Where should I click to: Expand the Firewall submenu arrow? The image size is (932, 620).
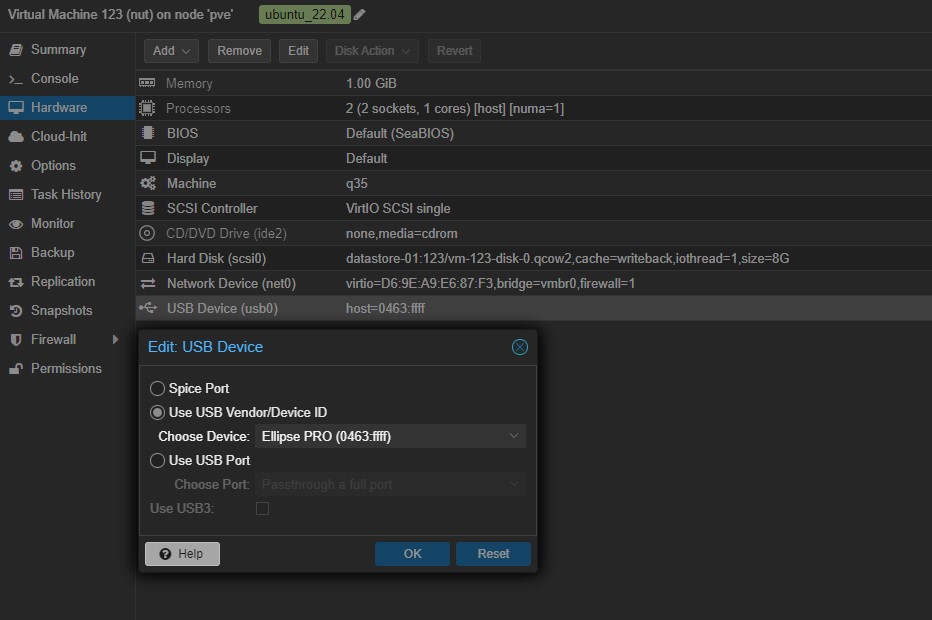[x=116, y=340]
